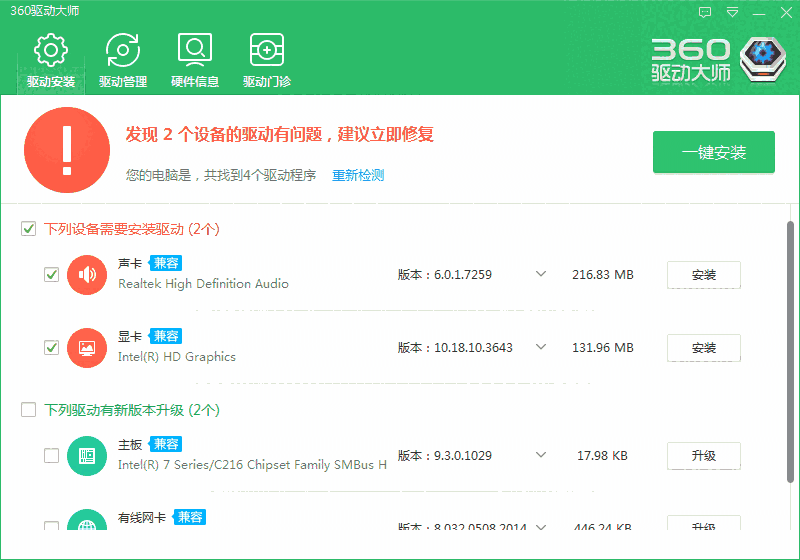Click 安装 for Intel(R) HD Graphics
The height and width of the screenshot is (560, 800).
click(704, 348)
